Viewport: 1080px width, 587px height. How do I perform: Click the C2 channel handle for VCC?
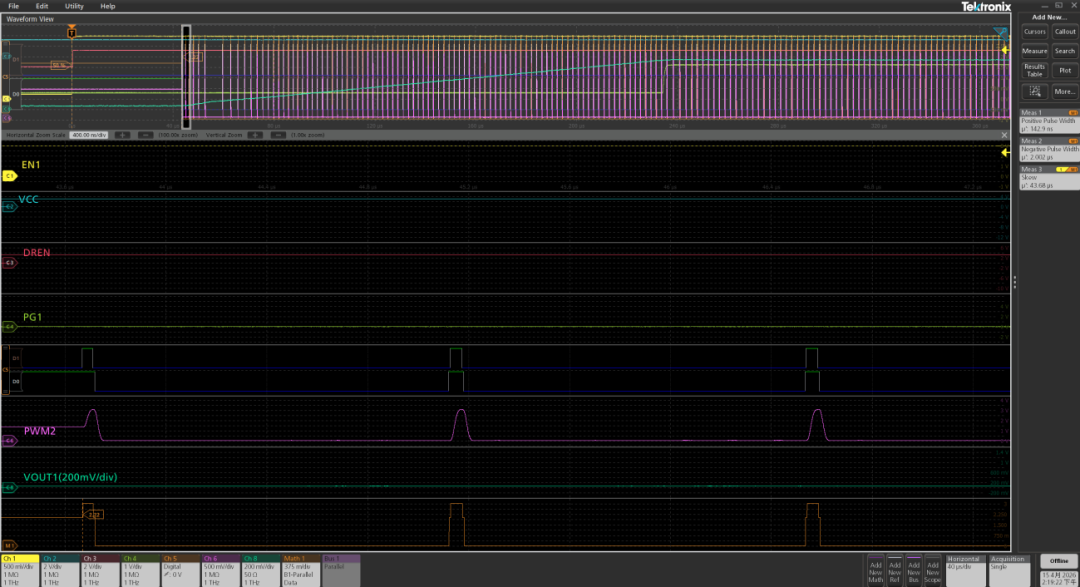point(9,206)
